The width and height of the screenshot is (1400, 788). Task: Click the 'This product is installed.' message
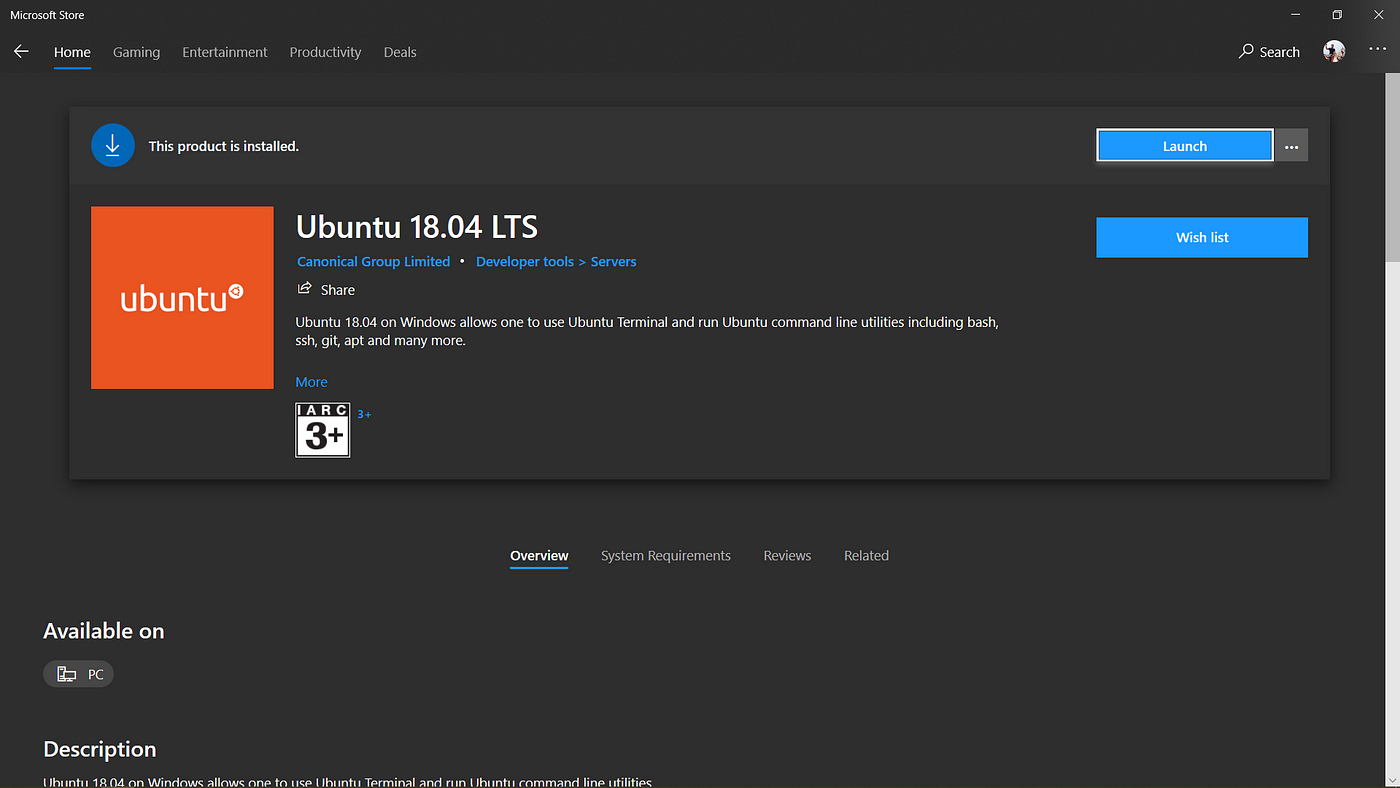pyautogui.click(x=224, y=146)
